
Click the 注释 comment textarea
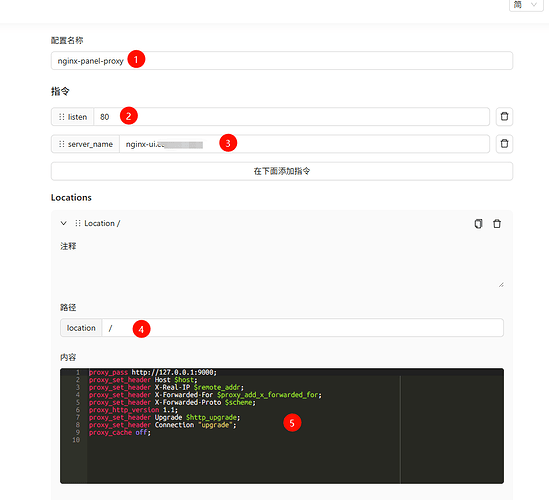click(282, 271)
